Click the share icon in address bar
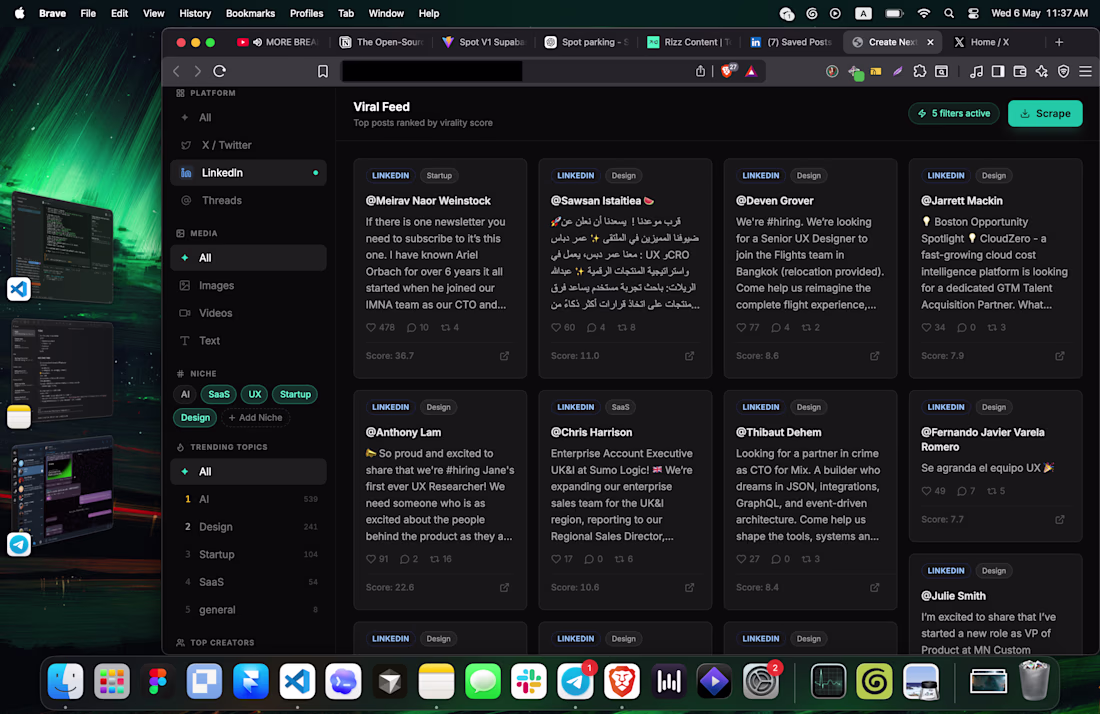This screenshot has width=1100, height=714. pos(700,71)
